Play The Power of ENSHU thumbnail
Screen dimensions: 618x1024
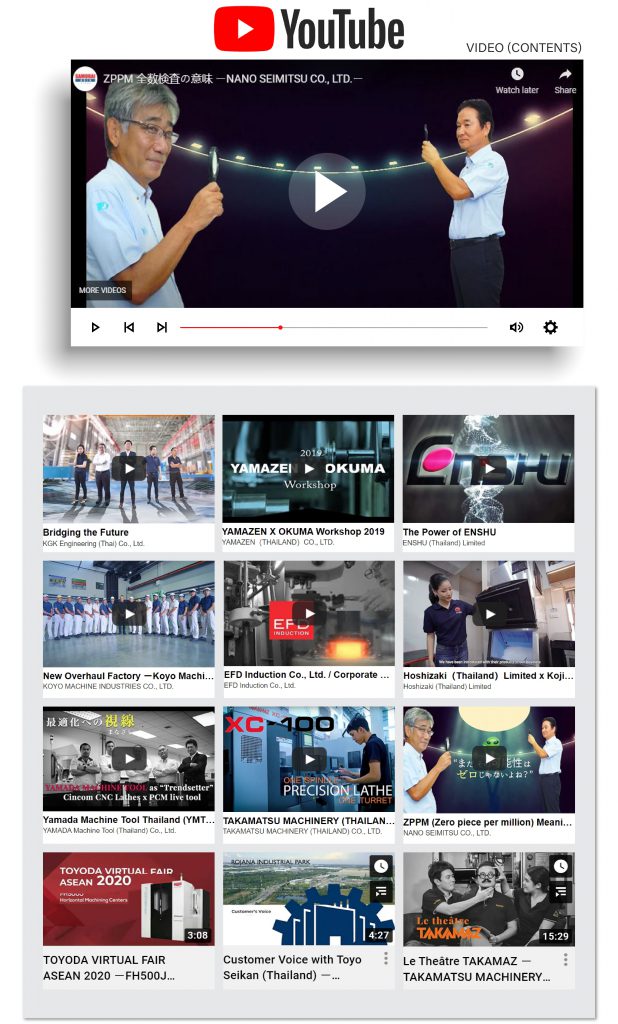click(x=489, y=468)
